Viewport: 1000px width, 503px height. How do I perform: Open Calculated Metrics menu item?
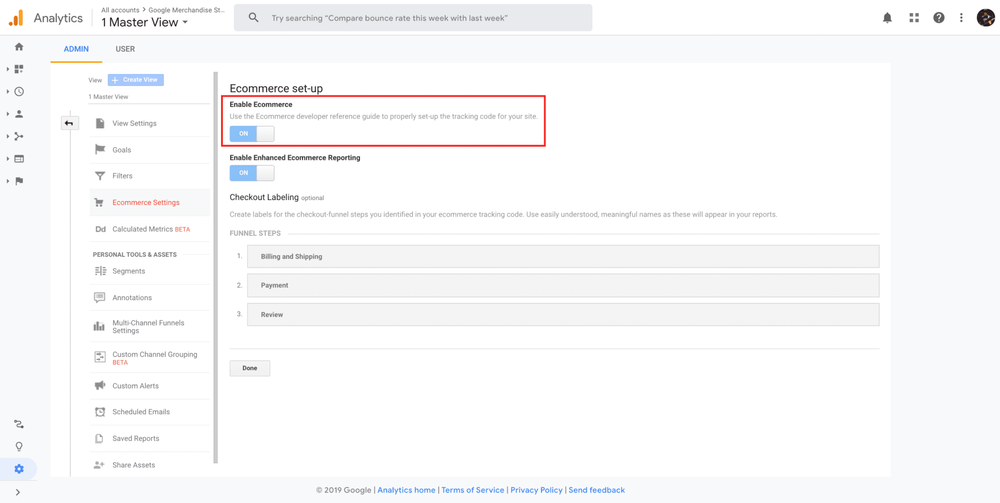[149, 229]
